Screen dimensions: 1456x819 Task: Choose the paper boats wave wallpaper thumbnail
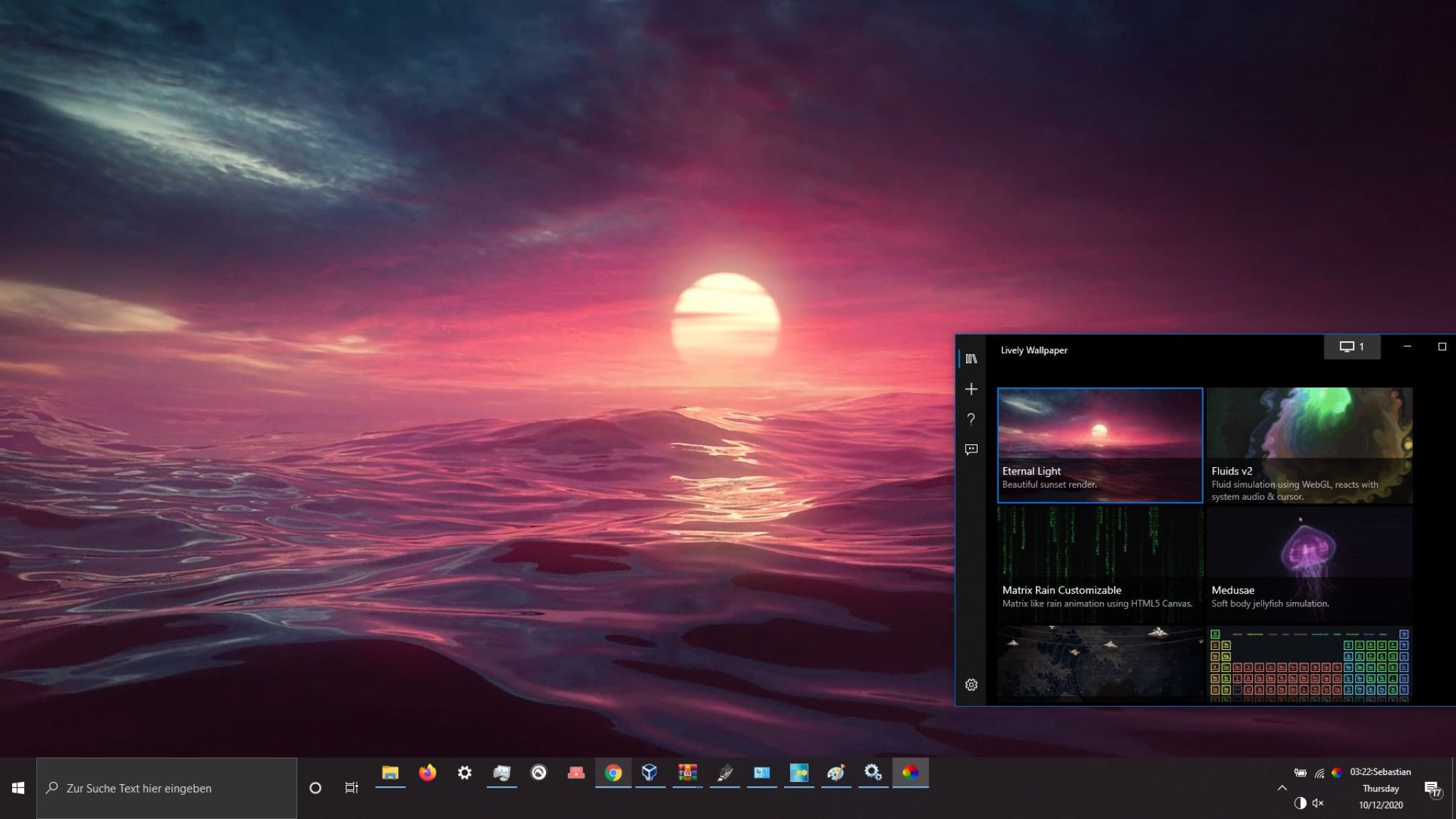coord(1100,665)
